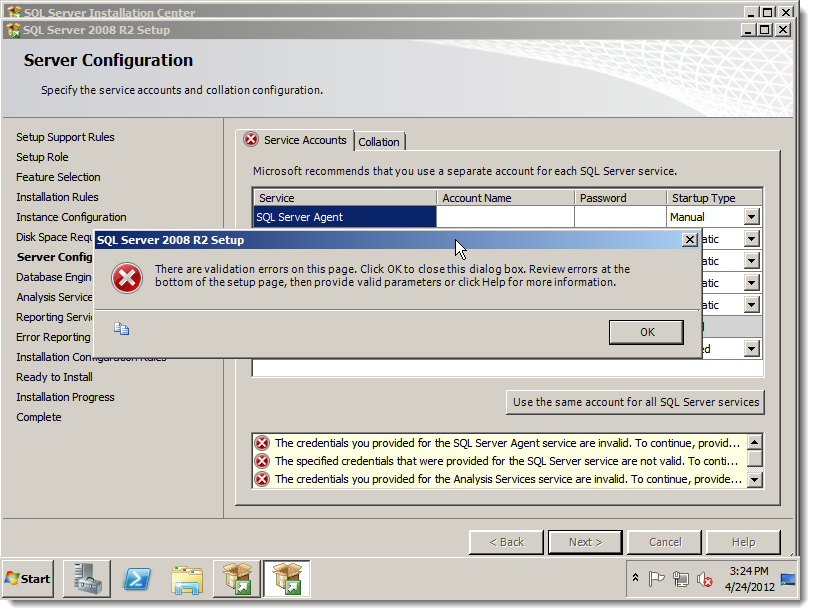This screenshot has height=615, width=815.
Task: Select the Service Accounts tab
Action: [296, 140]
